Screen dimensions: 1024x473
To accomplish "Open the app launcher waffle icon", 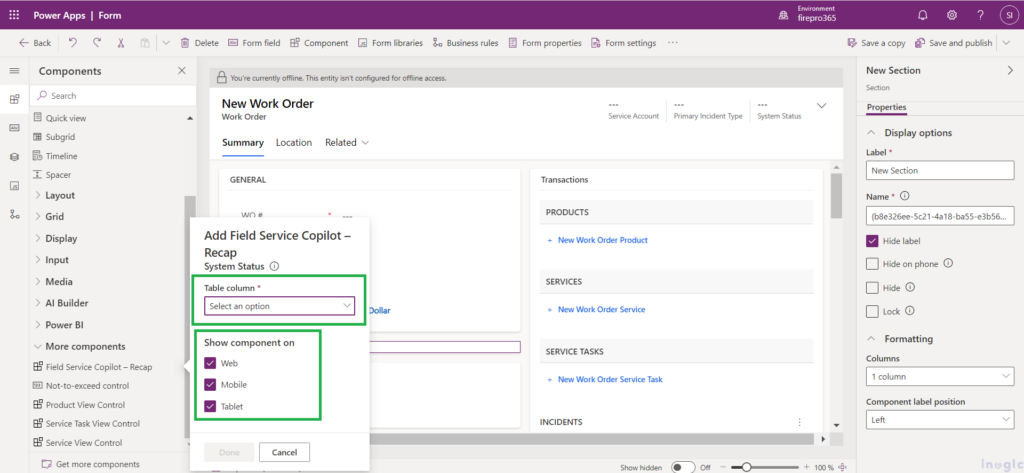I will tap(14, 14).
